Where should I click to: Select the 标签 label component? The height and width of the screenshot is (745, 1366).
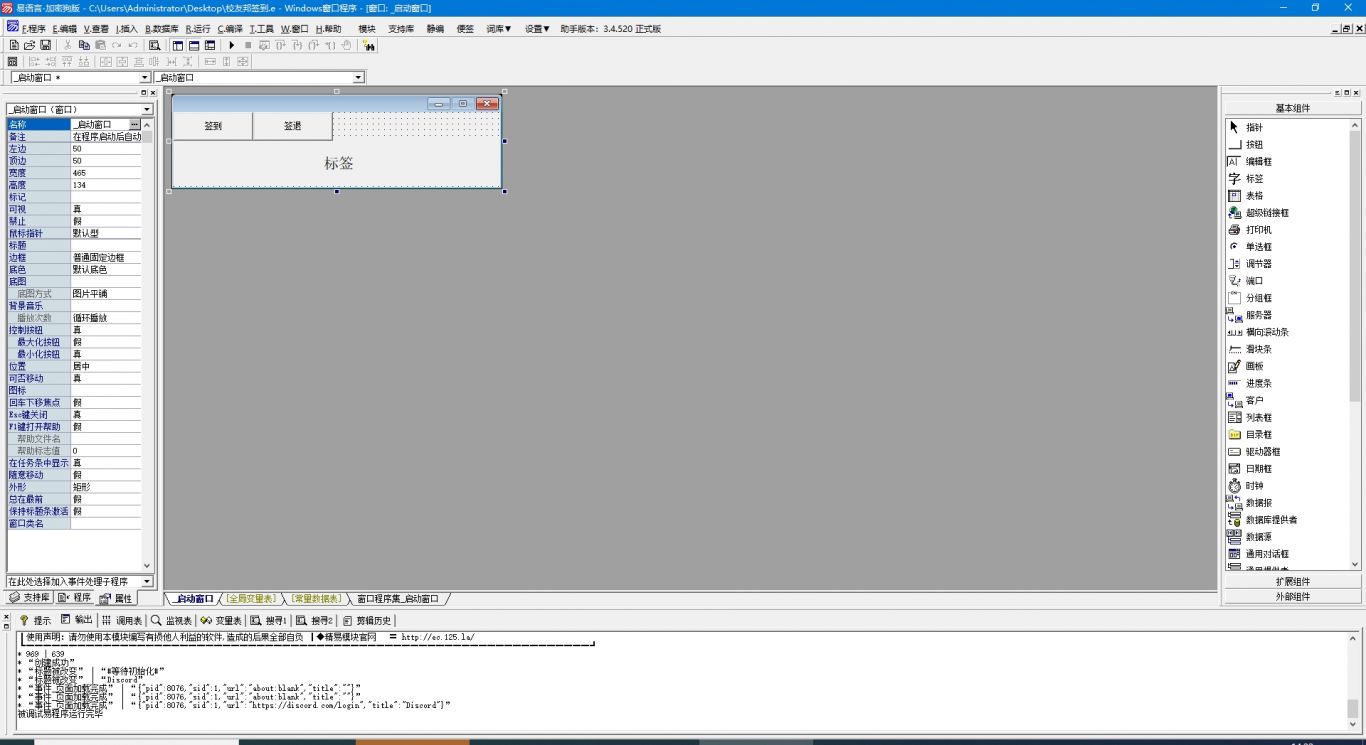(x=1245, y=178)
